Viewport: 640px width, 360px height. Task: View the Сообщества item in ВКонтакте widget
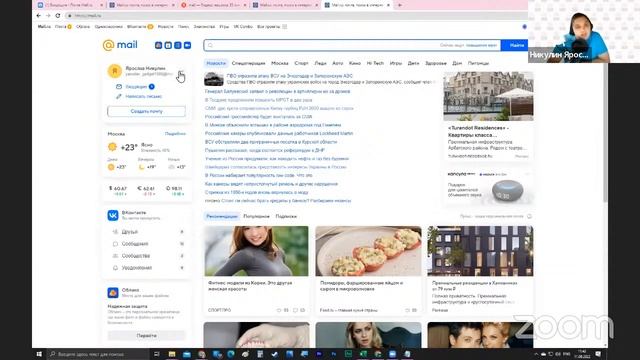[x=148, y=256]
